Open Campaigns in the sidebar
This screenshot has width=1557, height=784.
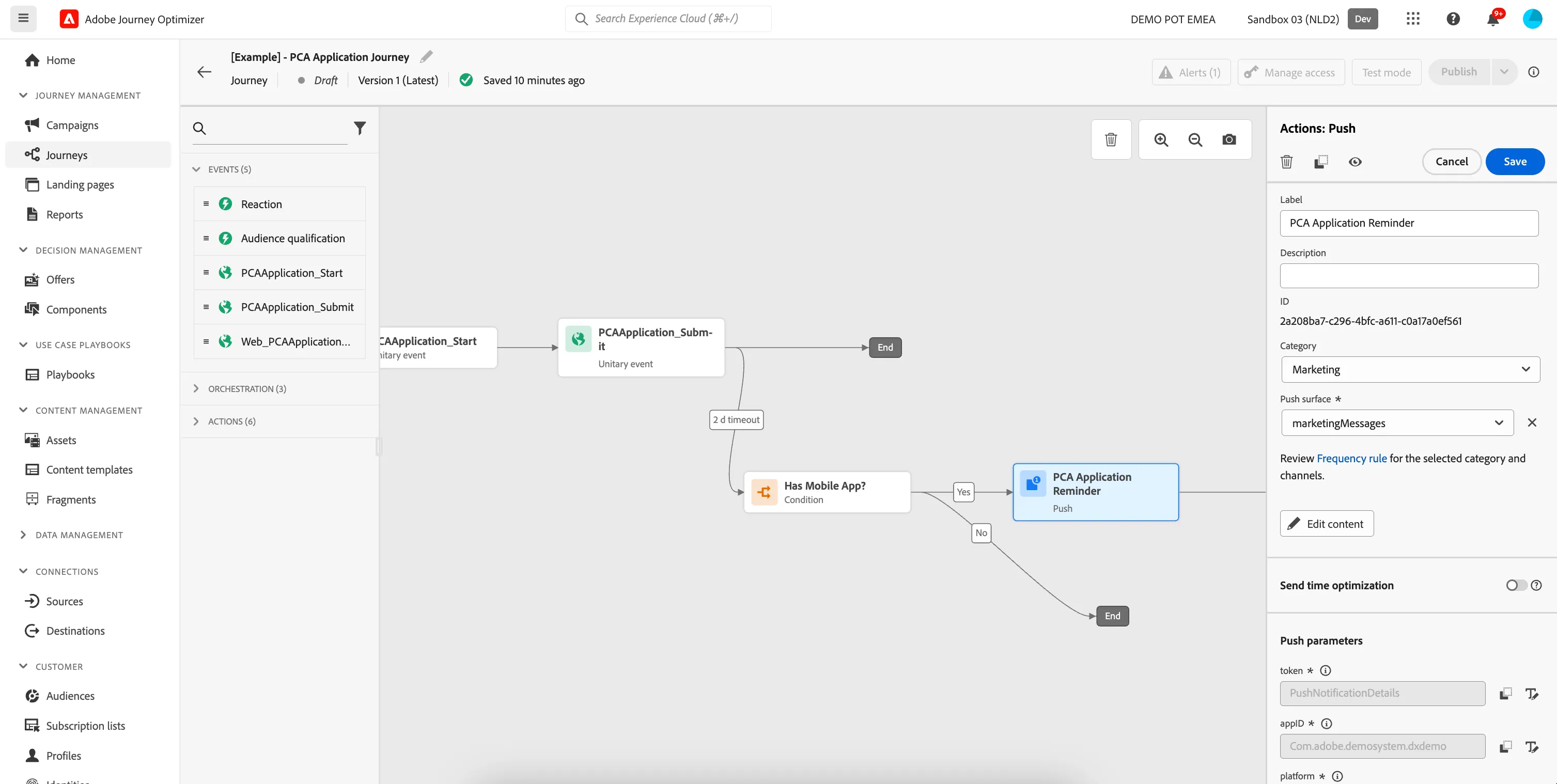pyautogui.click(x=72, y=125)
